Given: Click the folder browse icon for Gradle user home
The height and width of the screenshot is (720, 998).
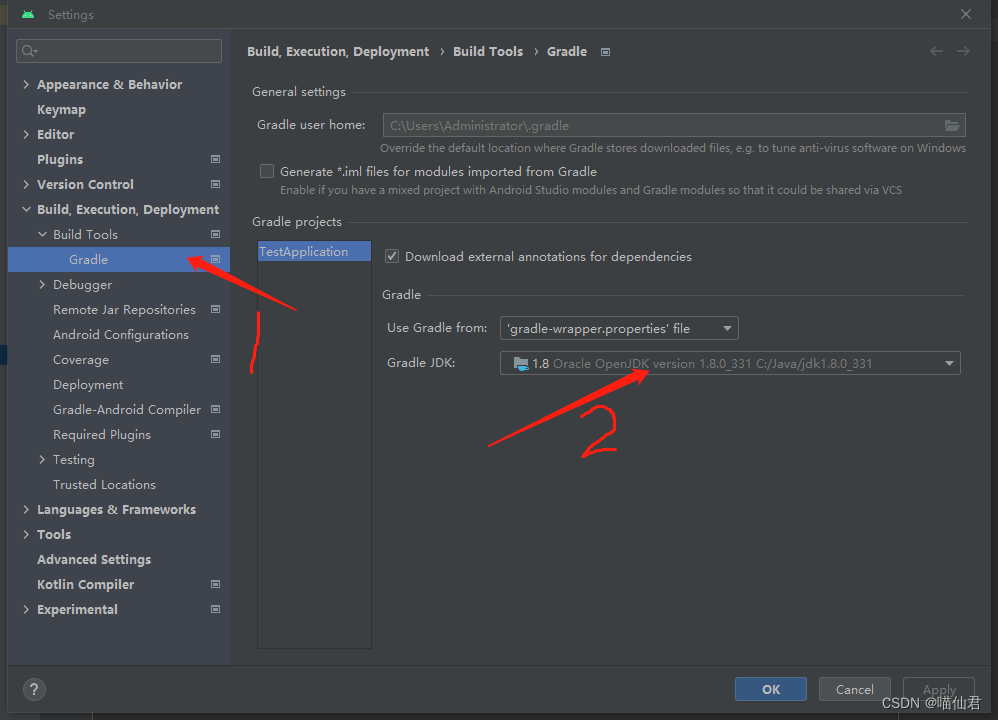Looking at the screenshot, I should [x=953, y=126].
